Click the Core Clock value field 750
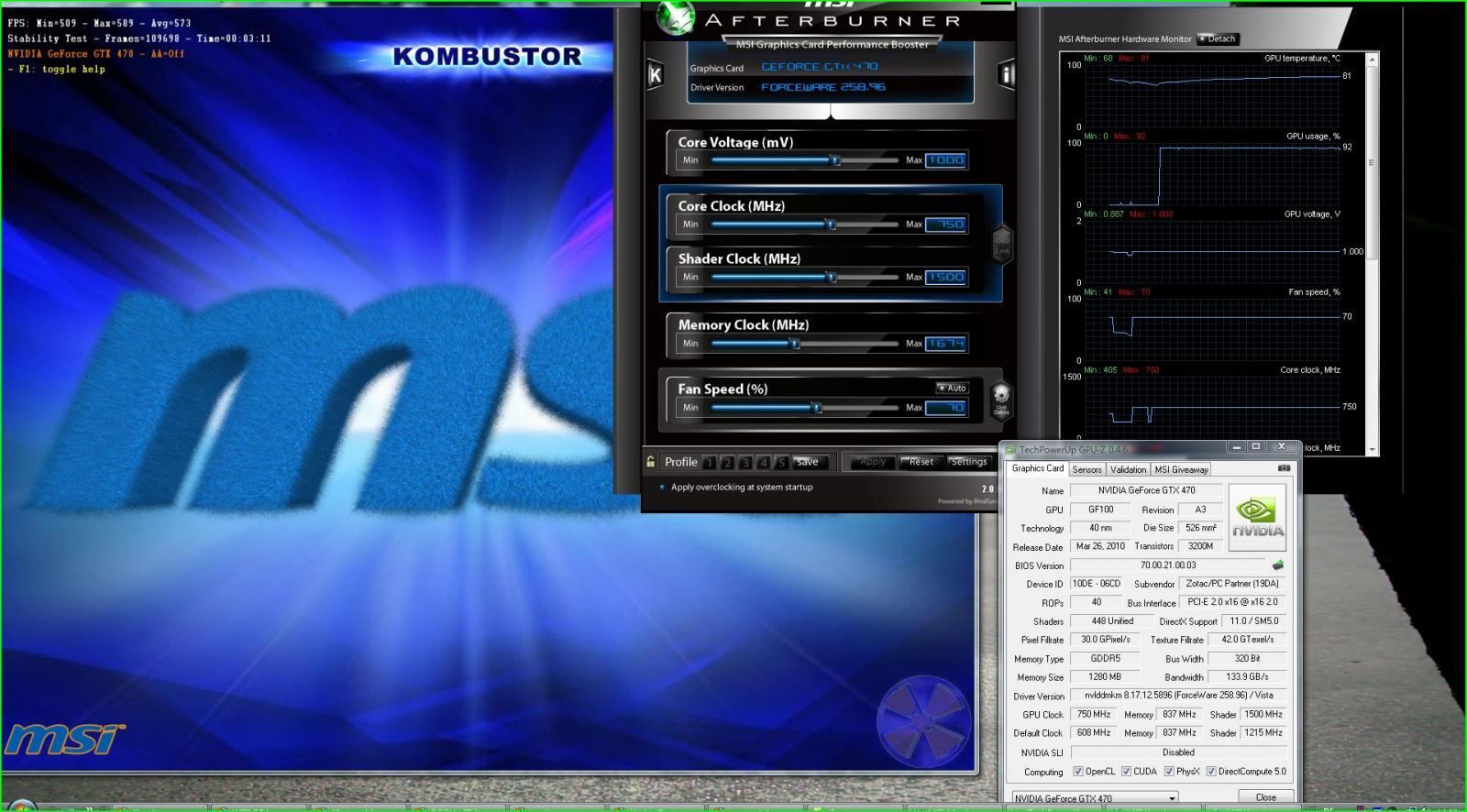Viewport: 1467px width, 812px height. pyautogui.click(x=946, y=225)
